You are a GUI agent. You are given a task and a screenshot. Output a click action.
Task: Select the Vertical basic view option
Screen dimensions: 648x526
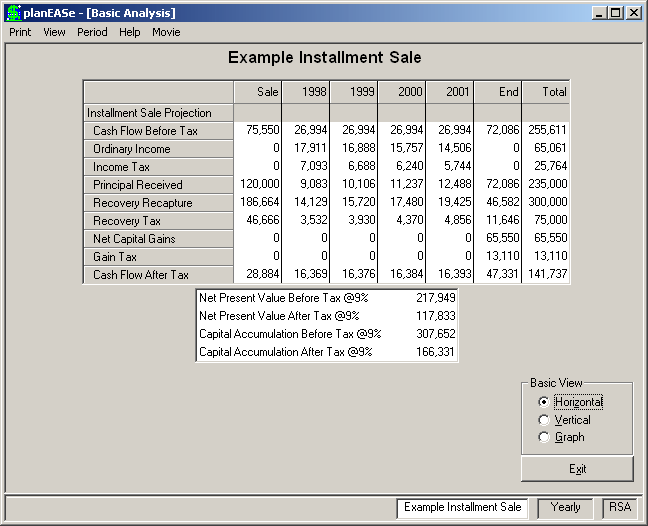[x=565, y=420]
